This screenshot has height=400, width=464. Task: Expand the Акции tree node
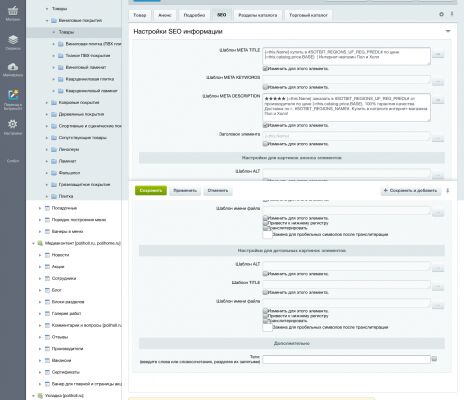40,267
